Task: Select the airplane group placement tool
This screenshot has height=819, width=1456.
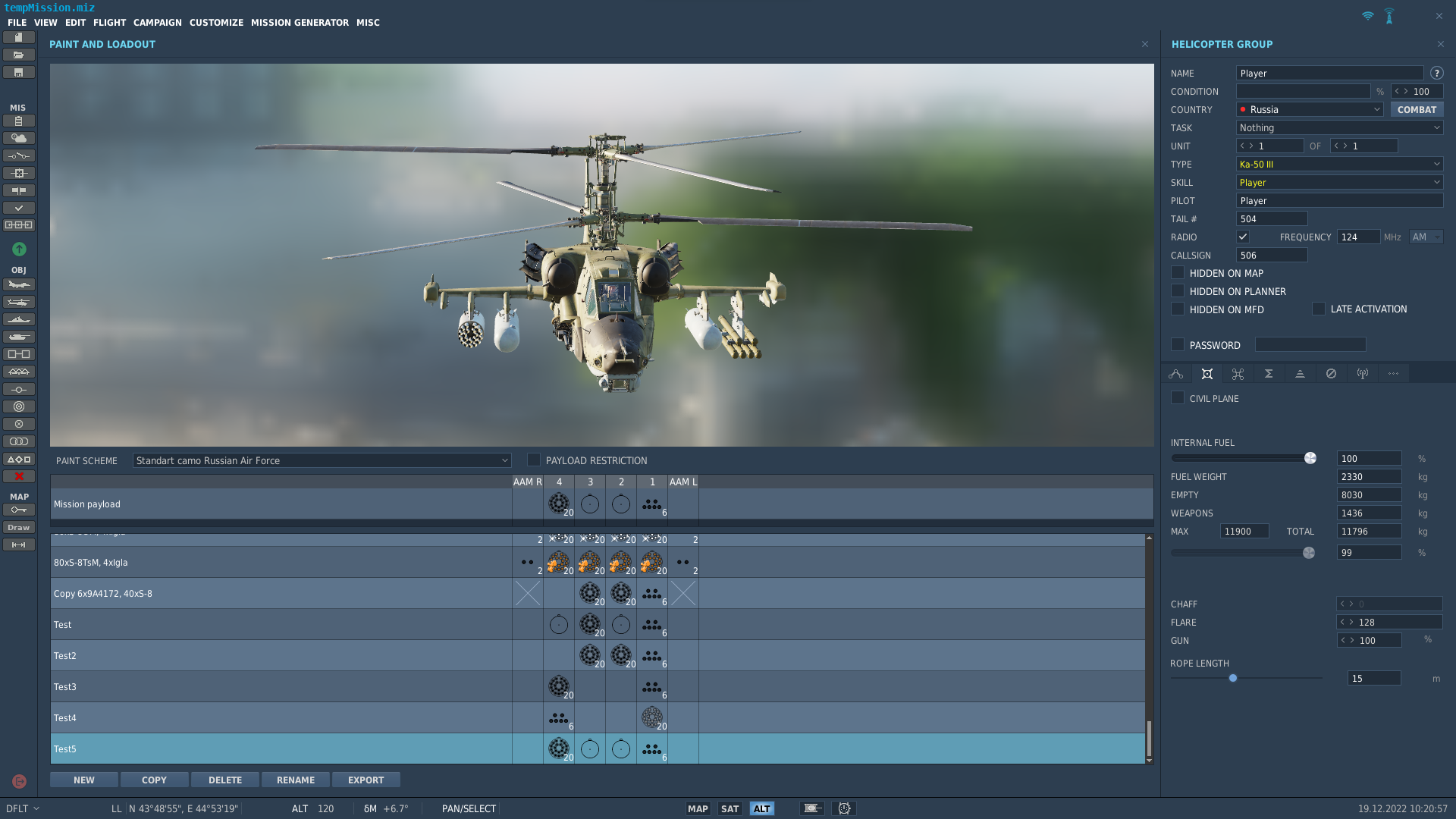Action: click(19, 284)
